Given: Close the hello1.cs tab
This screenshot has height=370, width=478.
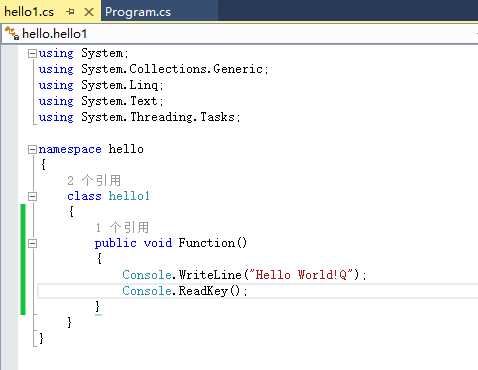Looking at the screenshot, I should click(89, 12).
